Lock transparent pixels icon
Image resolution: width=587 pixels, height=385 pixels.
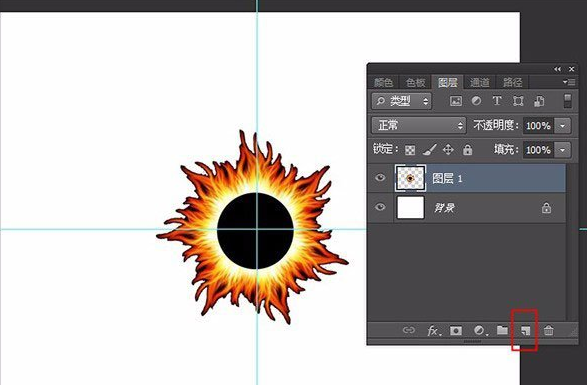click(x=410, y=150)
